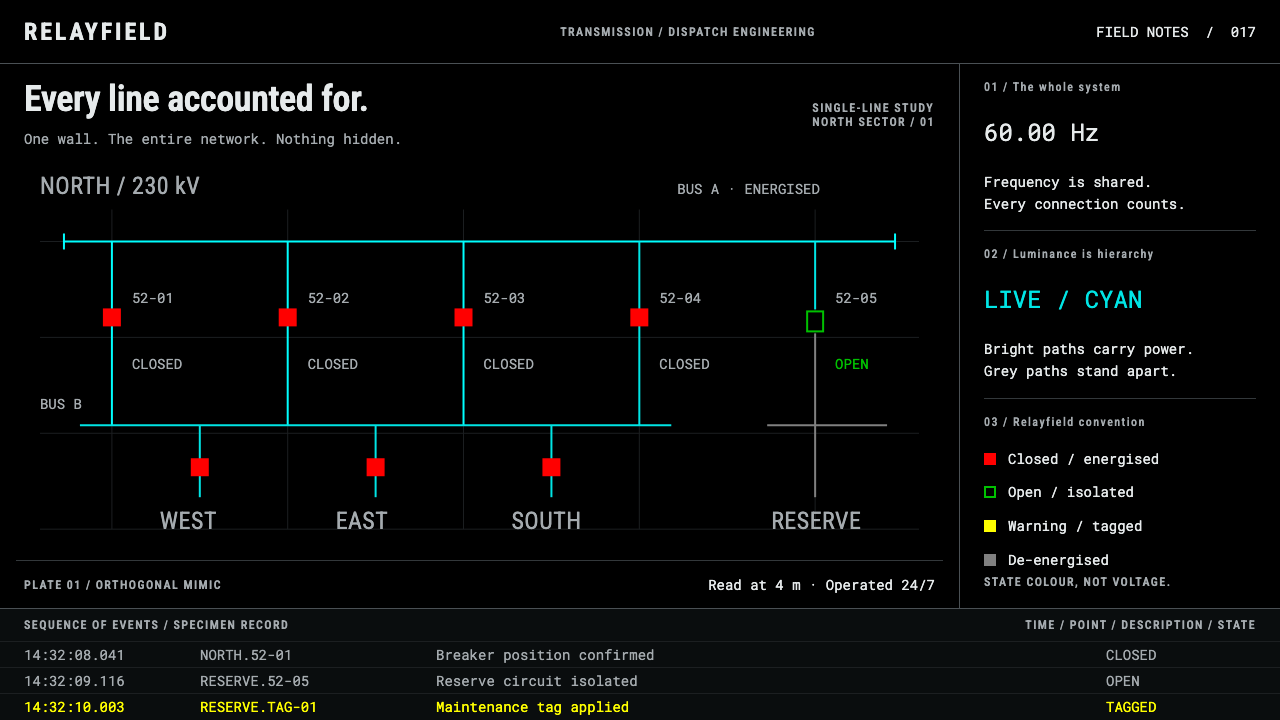Click the BUS A · ENERGISED label

[748, 189]
